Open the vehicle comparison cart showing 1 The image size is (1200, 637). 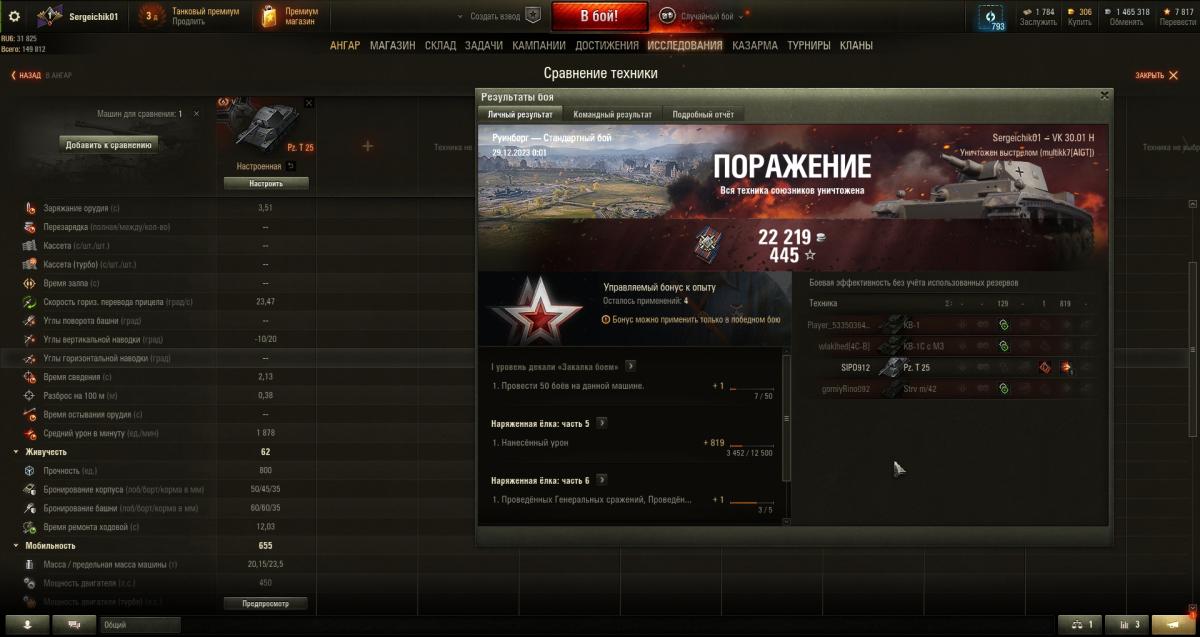tap(1082, 624)
